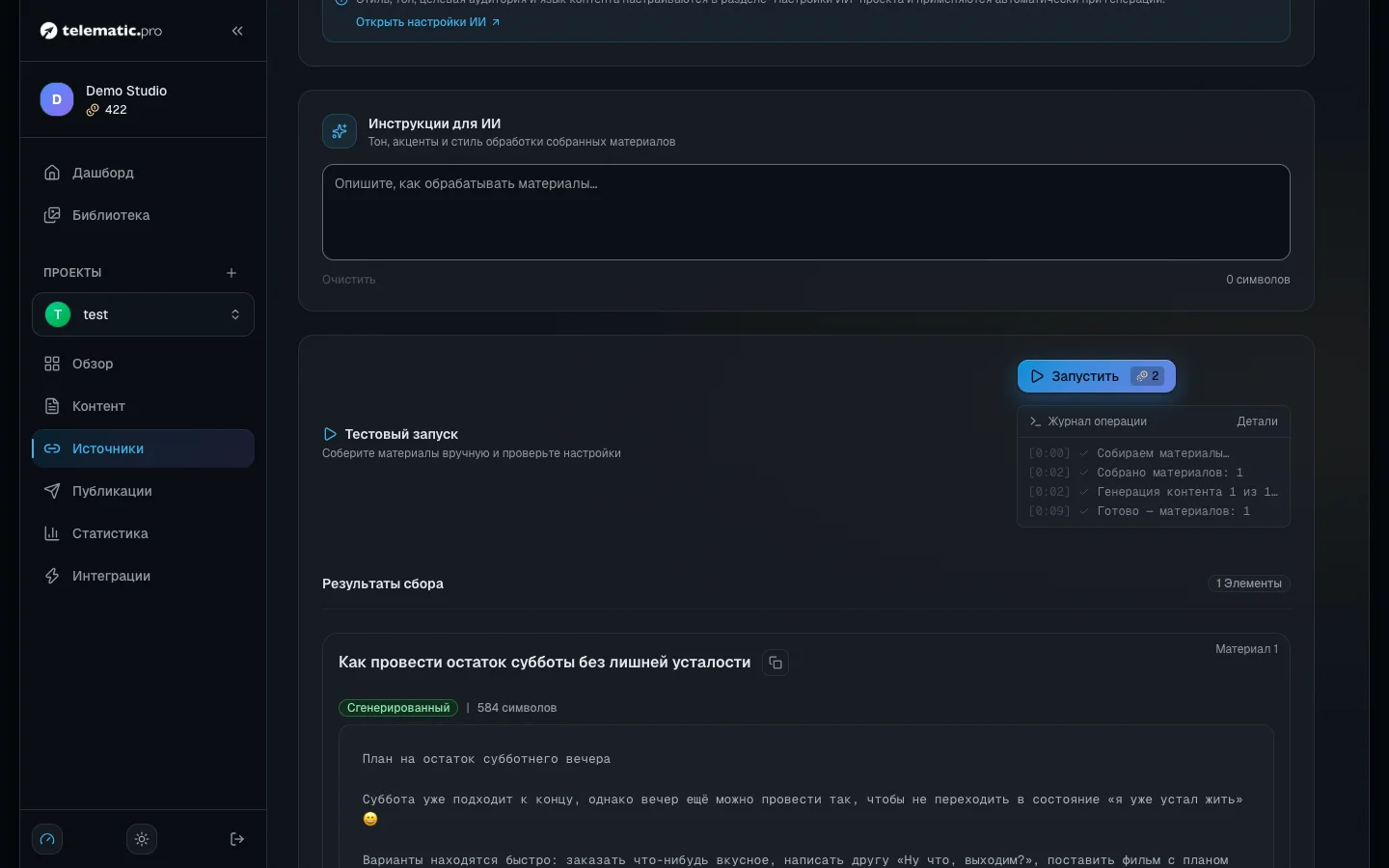Click Очистить below the instructions field
1389x868 pixels.
click(x=349, y=280)
